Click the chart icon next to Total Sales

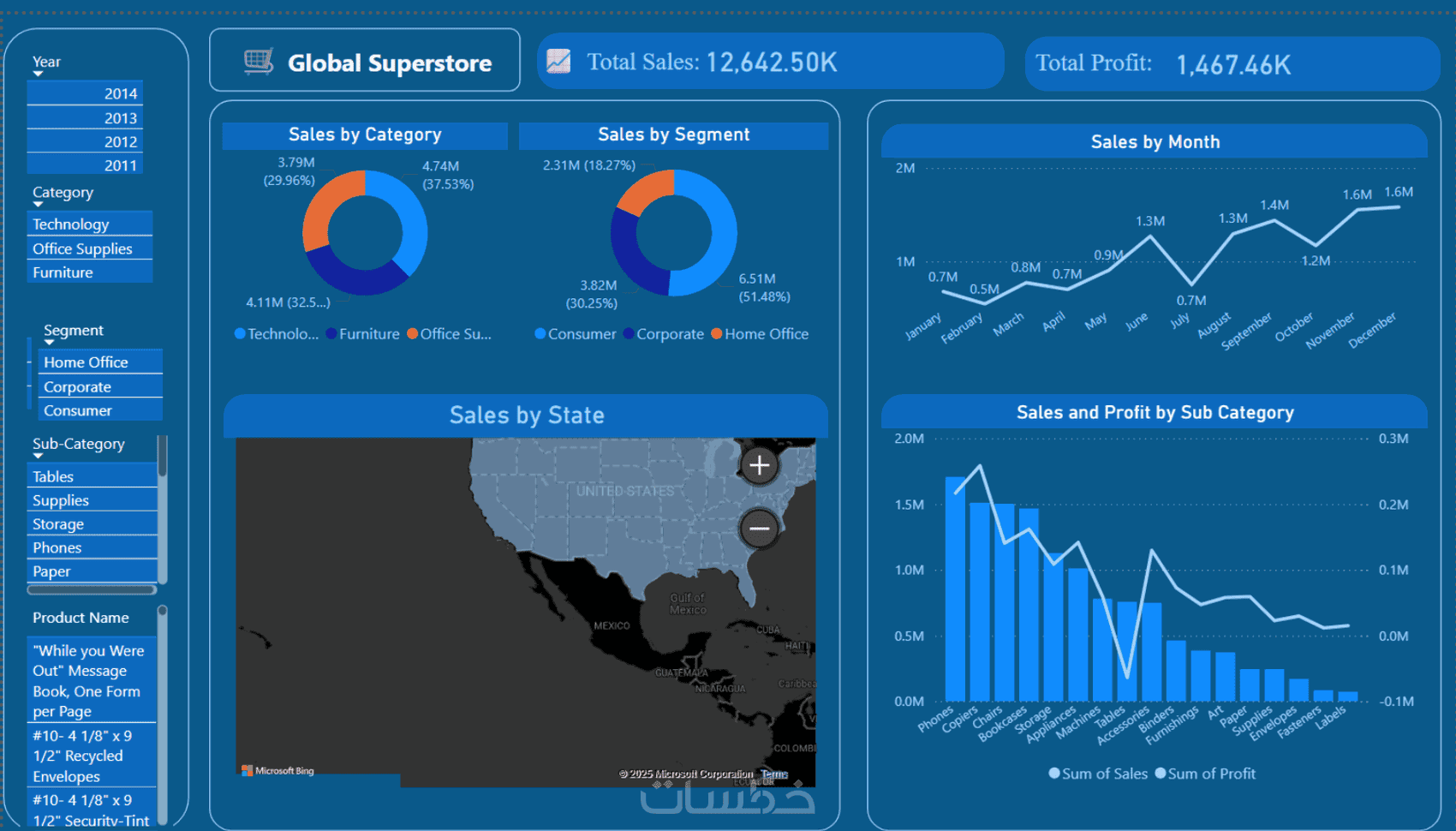(558, 61)
